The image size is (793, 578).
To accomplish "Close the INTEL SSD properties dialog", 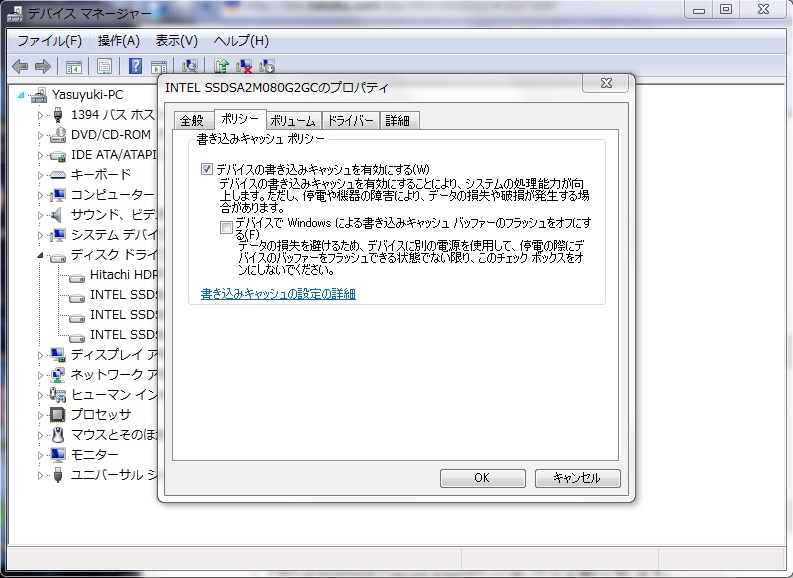I will [606, 83].
